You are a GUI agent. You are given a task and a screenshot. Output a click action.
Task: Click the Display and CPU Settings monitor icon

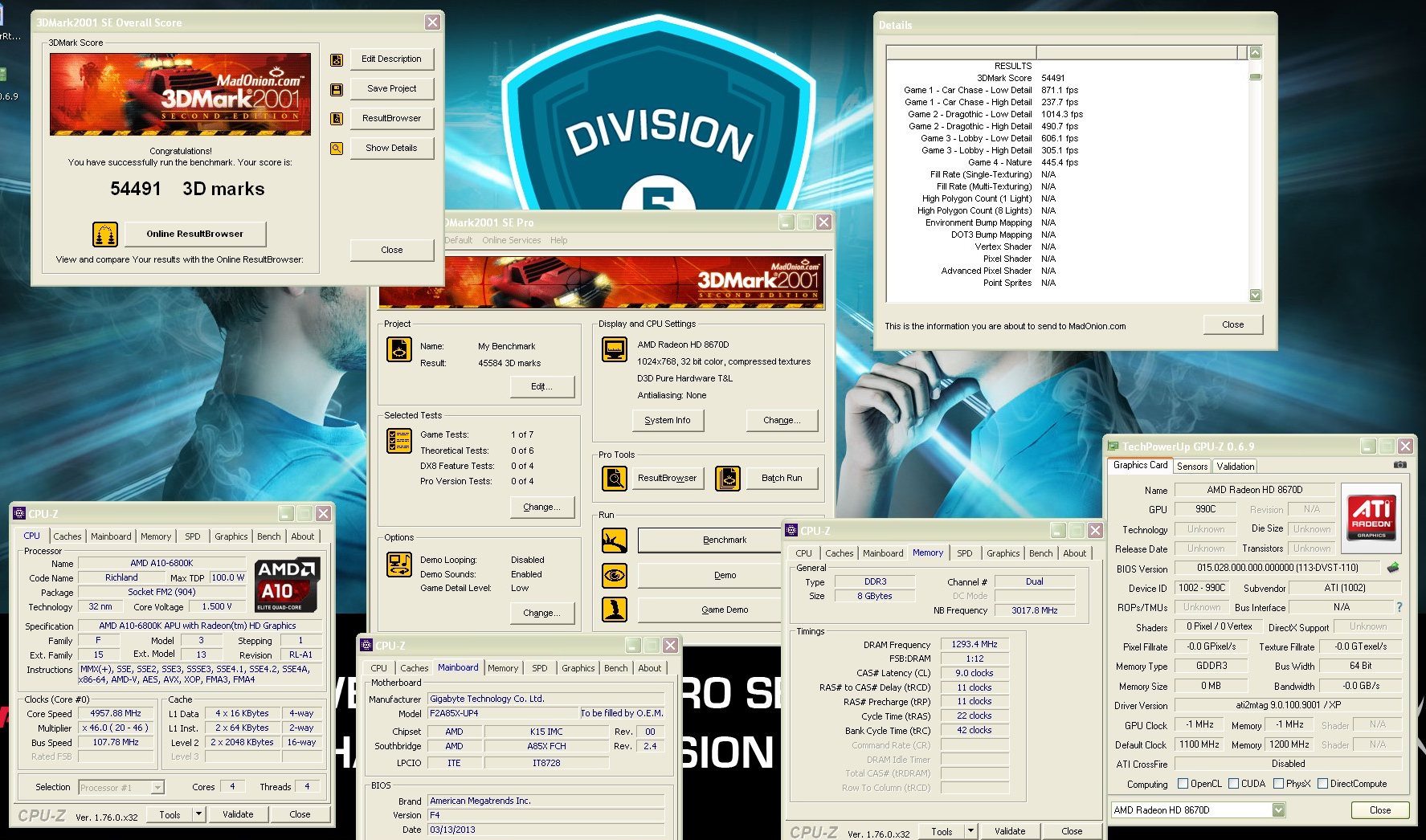click(615, 349)
